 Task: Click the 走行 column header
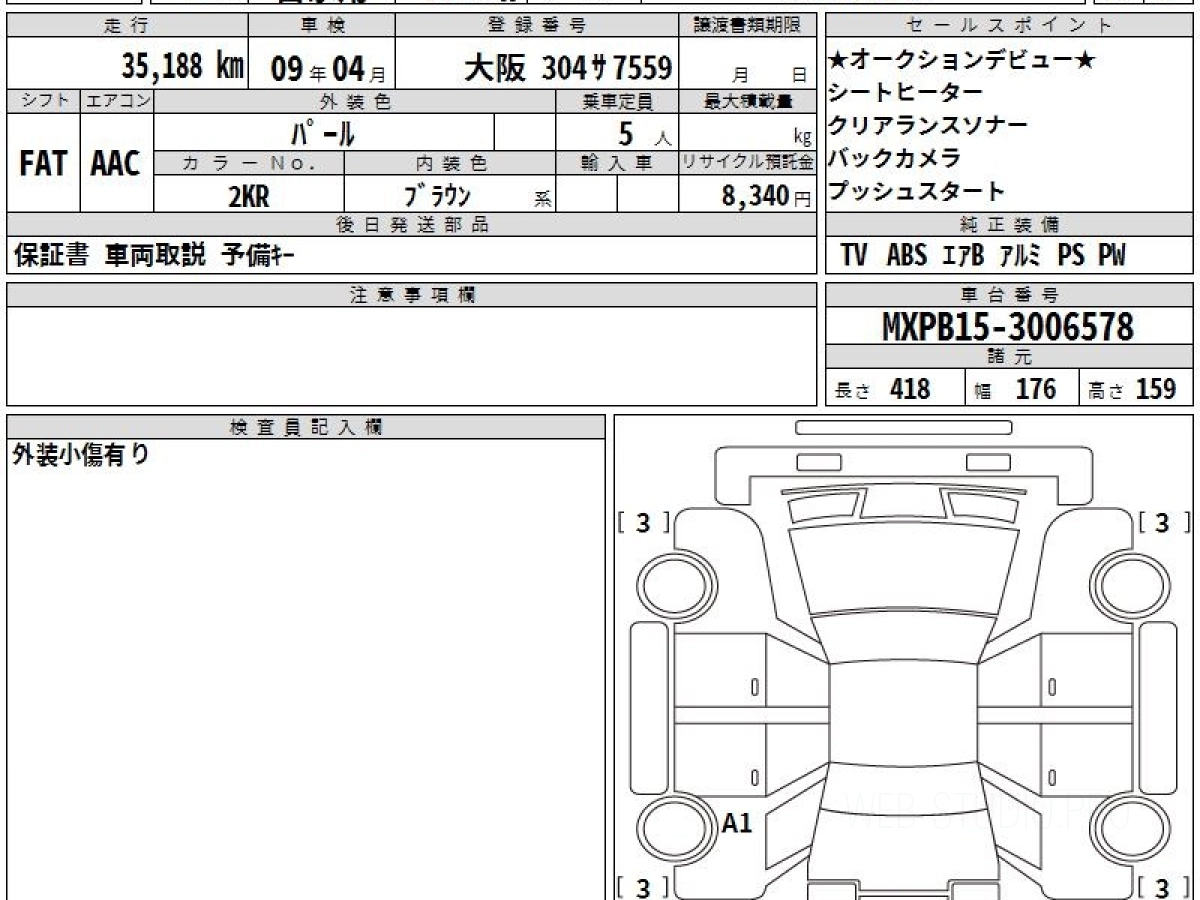tap(126, 26)
